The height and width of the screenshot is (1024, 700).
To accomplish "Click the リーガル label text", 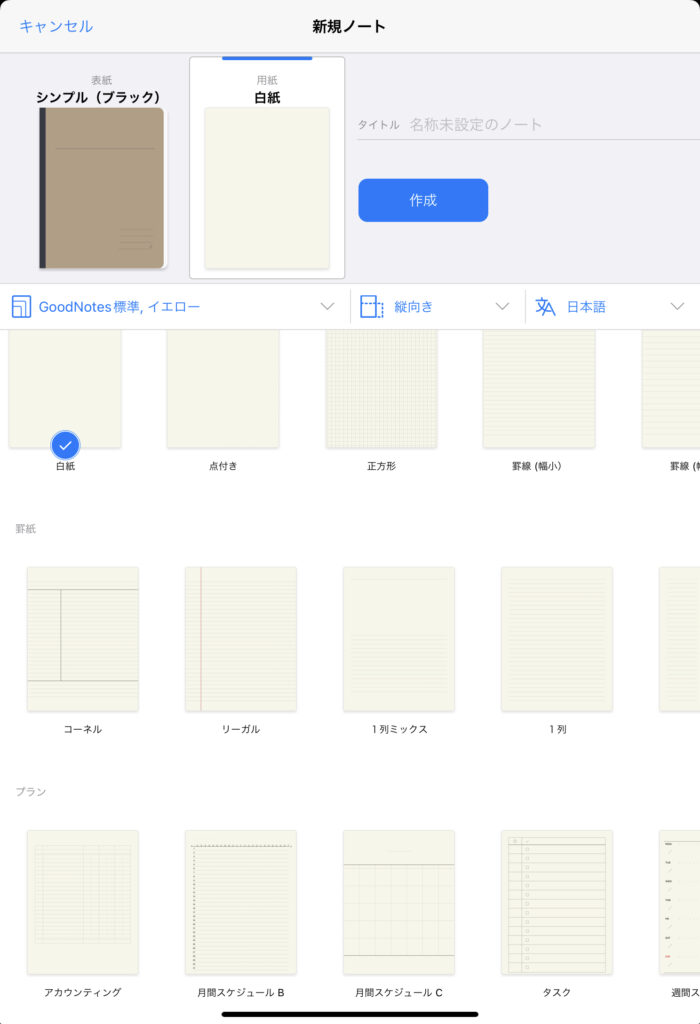I will pyautogui.click(x=241, y=729).
